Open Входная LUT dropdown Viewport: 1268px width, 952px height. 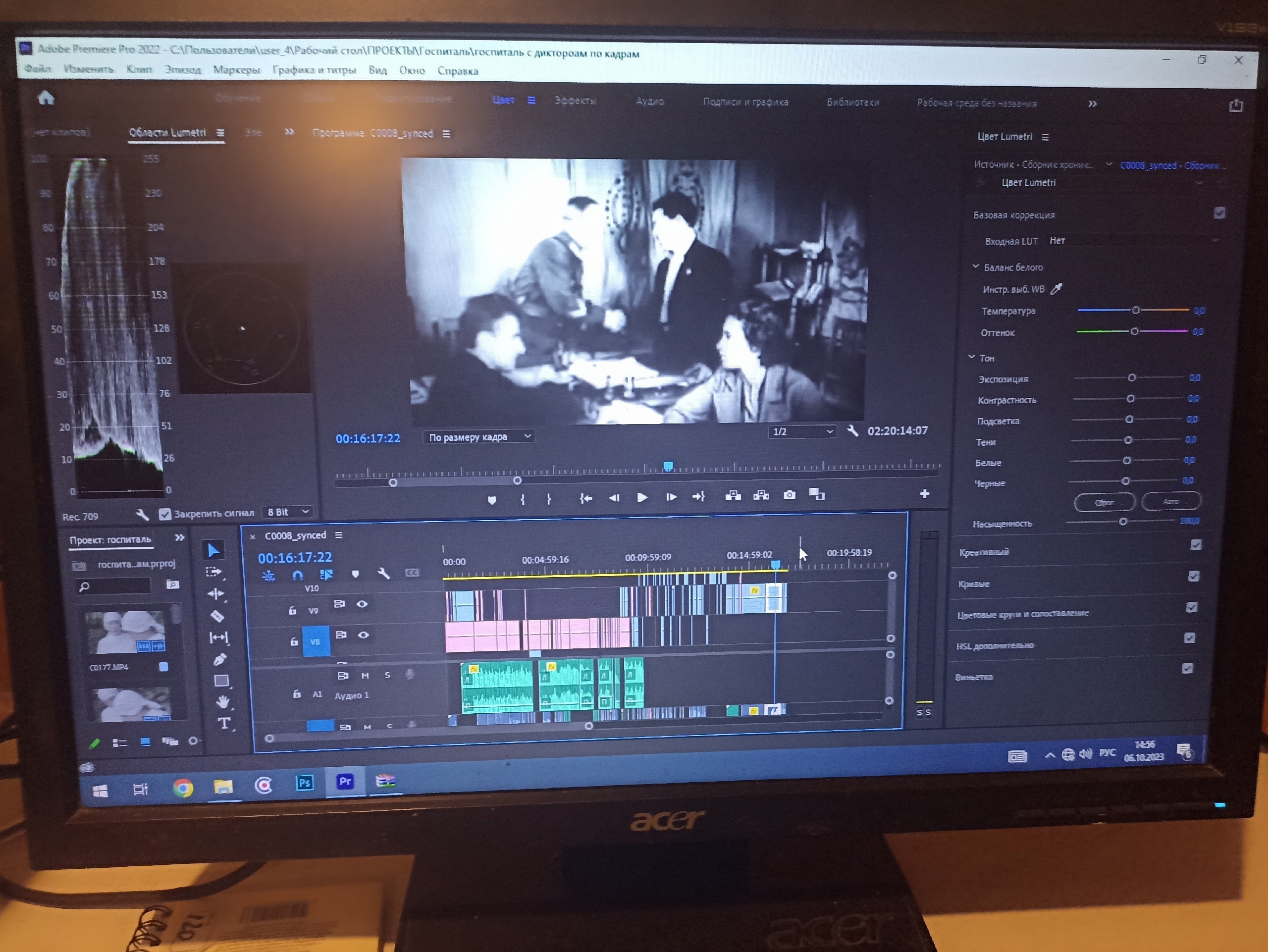coord(1133,241)
